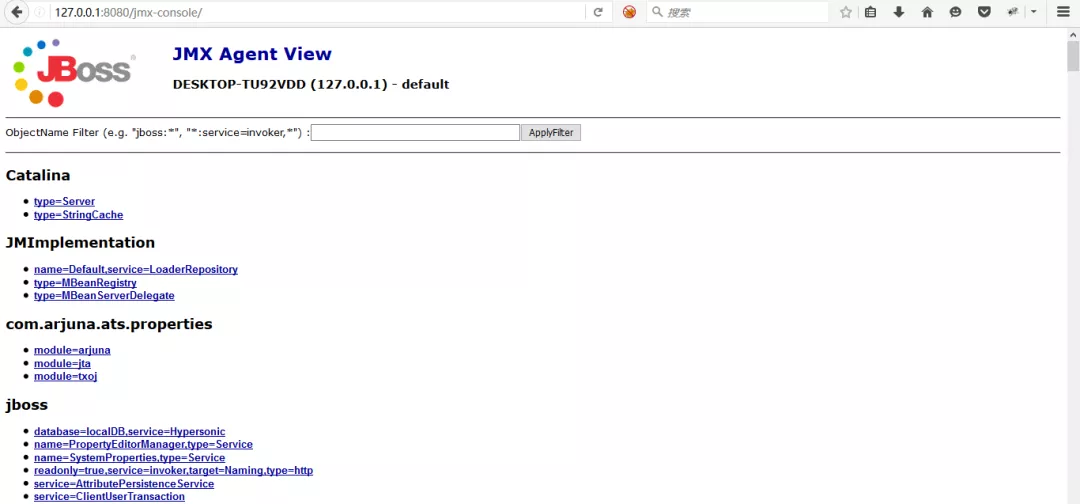The image size is (1080, 504).
Task: Open the type=Server link
Action: click(64, 202)
